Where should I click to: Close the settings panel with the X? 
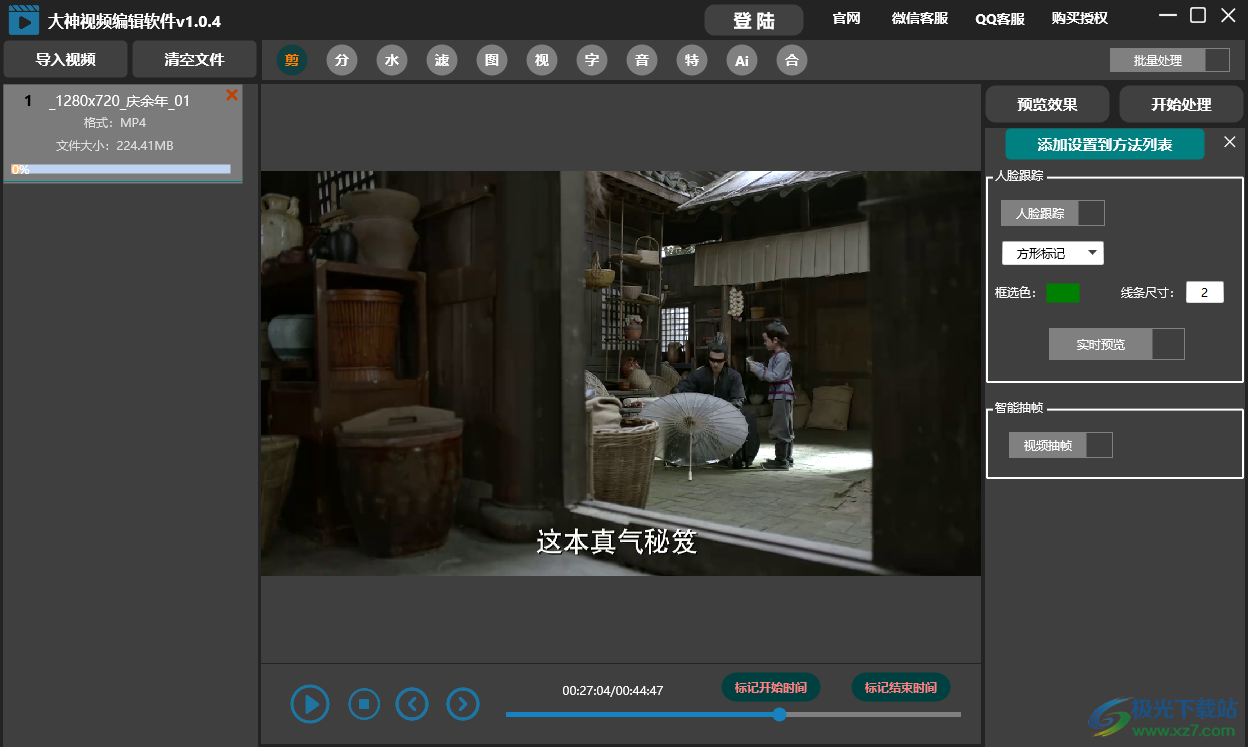(1230, 142)
